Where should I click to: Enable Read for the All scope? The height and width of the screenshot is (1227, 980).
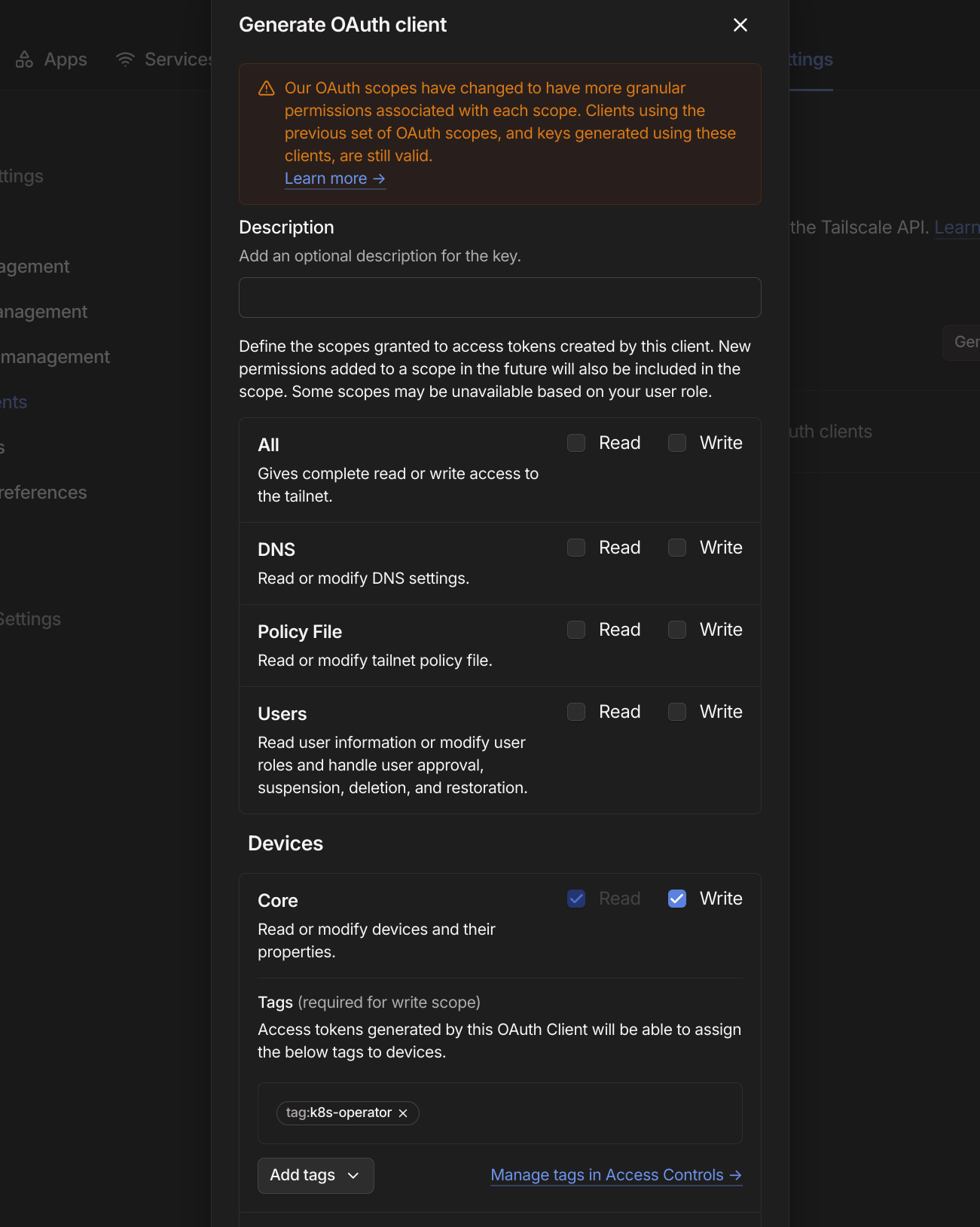[576, 443]
